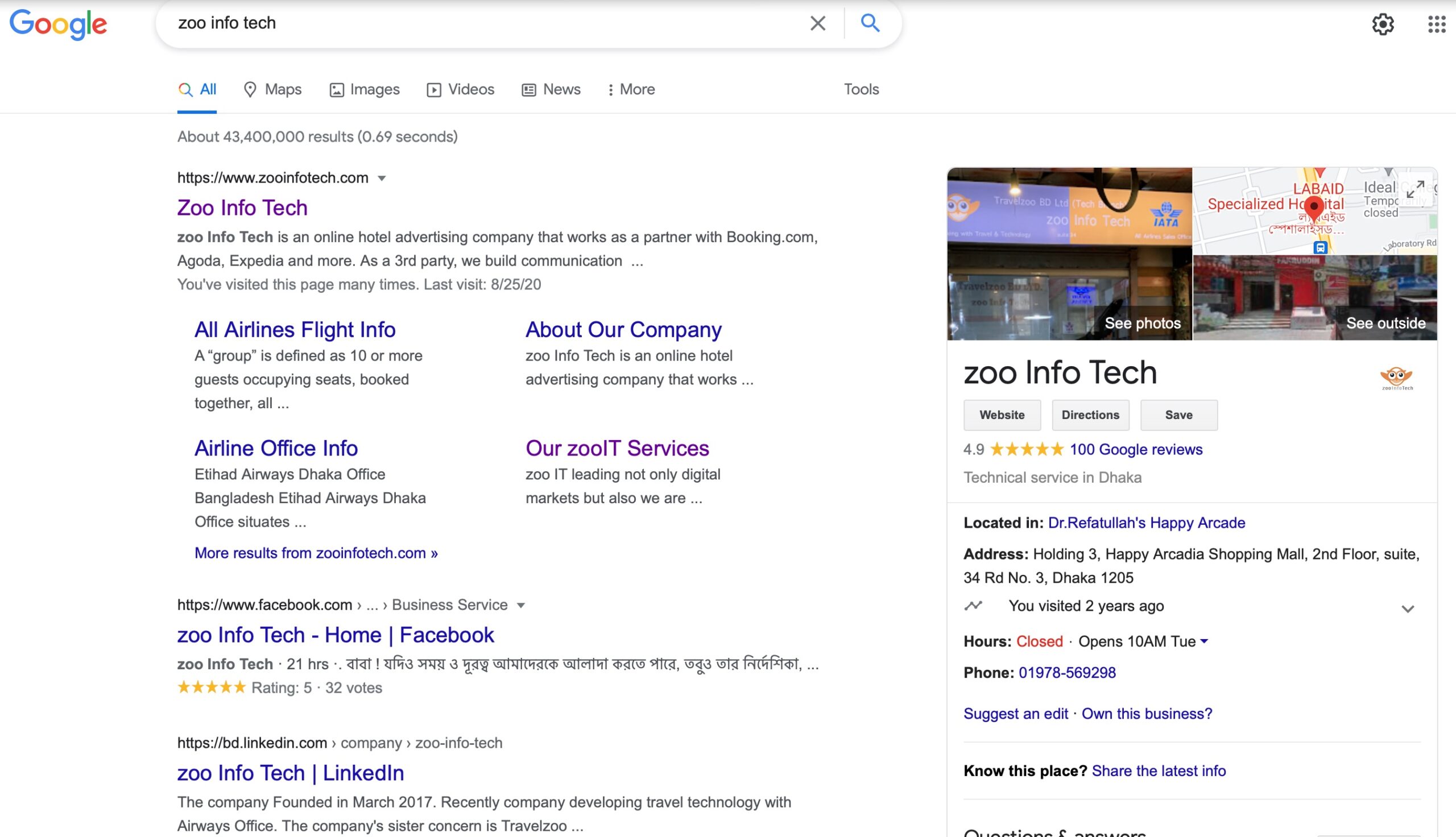Open zoo Info Tech LinkedIn result

click(290, 773)
